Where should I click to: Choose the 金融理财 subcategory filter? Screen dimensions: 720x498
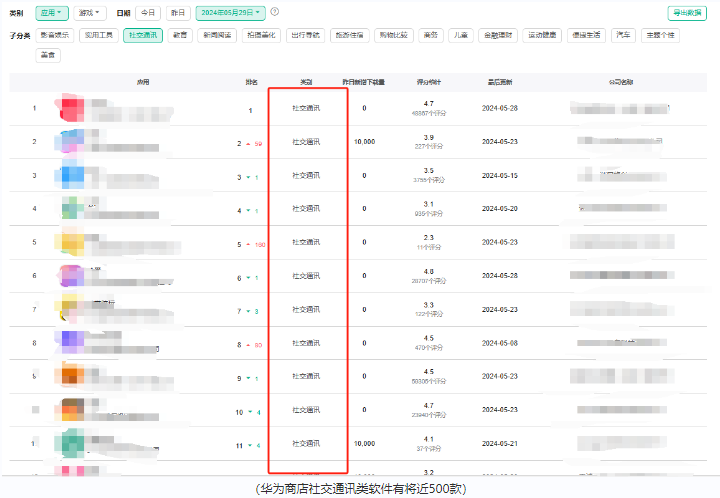coord(498,35)
